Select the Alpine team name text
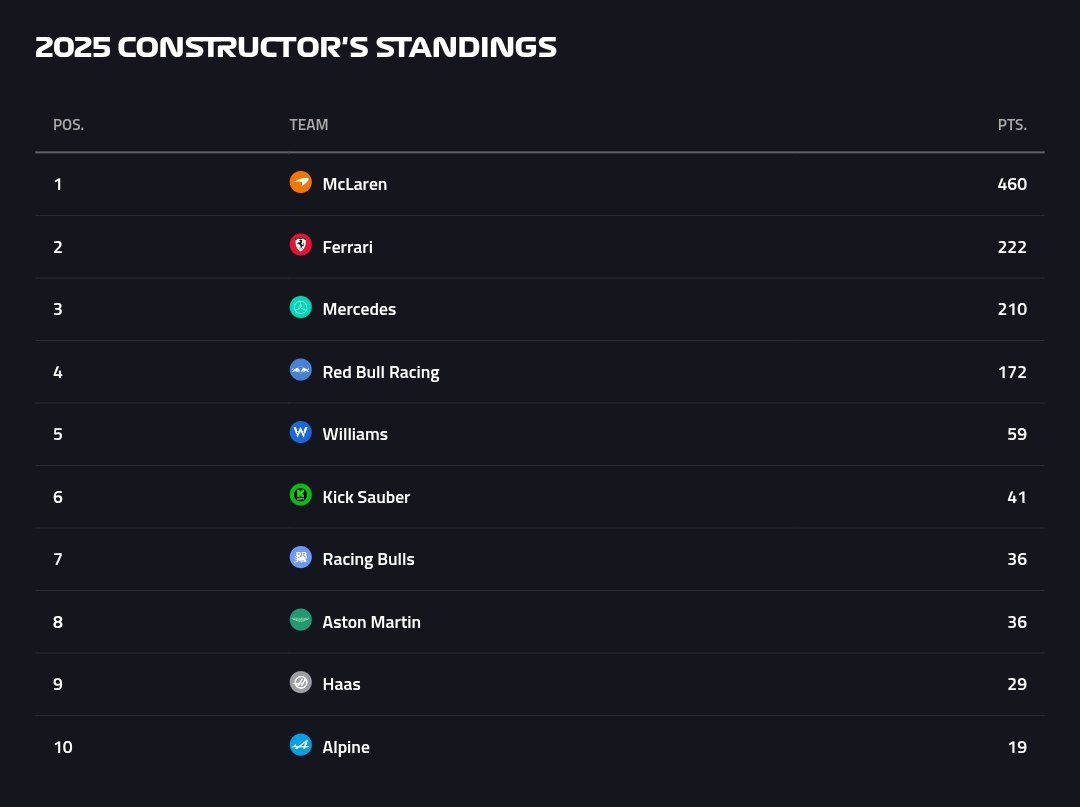The height and width of the screenshot is (807, 1080). pyautogui.click(x=346, y=747)
